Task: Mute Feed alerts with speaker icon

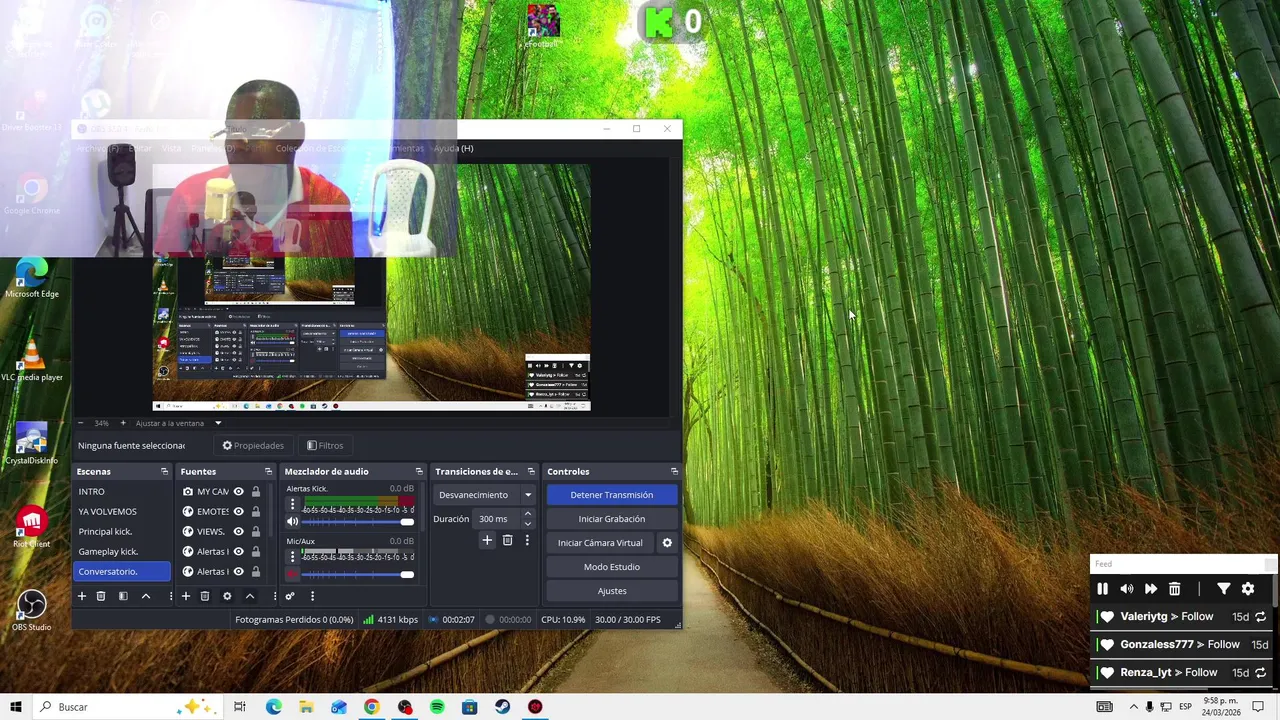Action: 1127,589
